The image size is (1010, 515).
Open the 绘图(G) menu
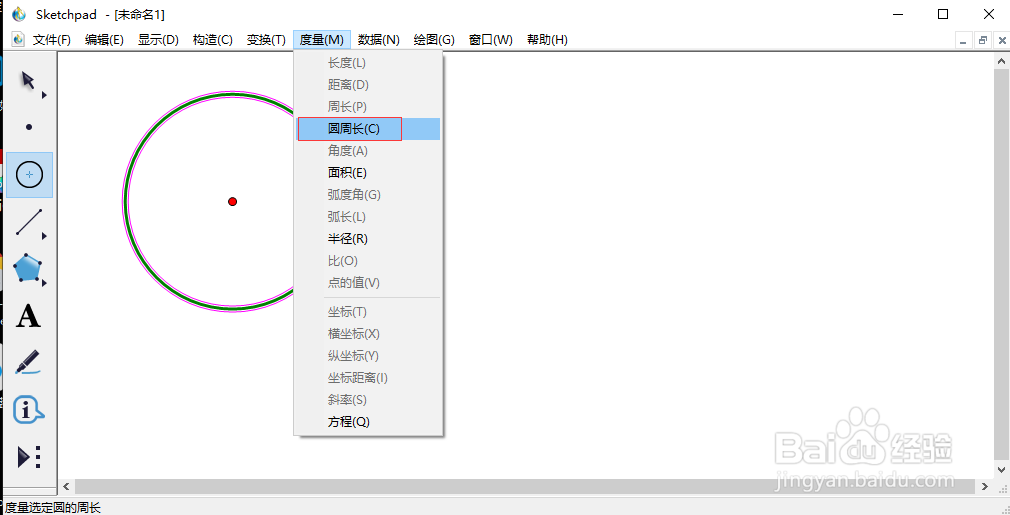434,40
